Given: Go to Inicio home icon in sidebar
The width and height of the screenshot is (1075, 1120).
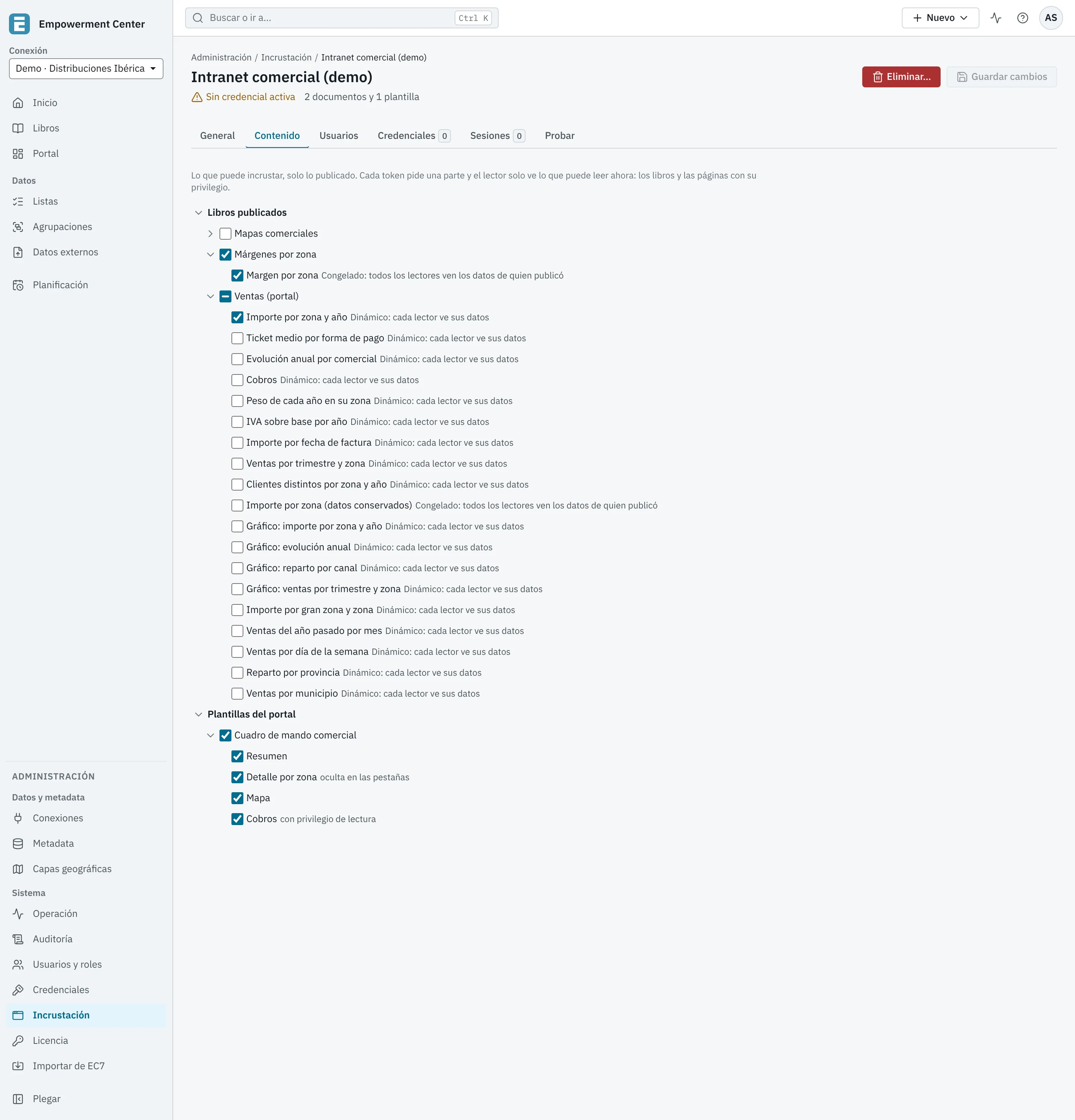Looking at the screenshot, I should (18, 103).
